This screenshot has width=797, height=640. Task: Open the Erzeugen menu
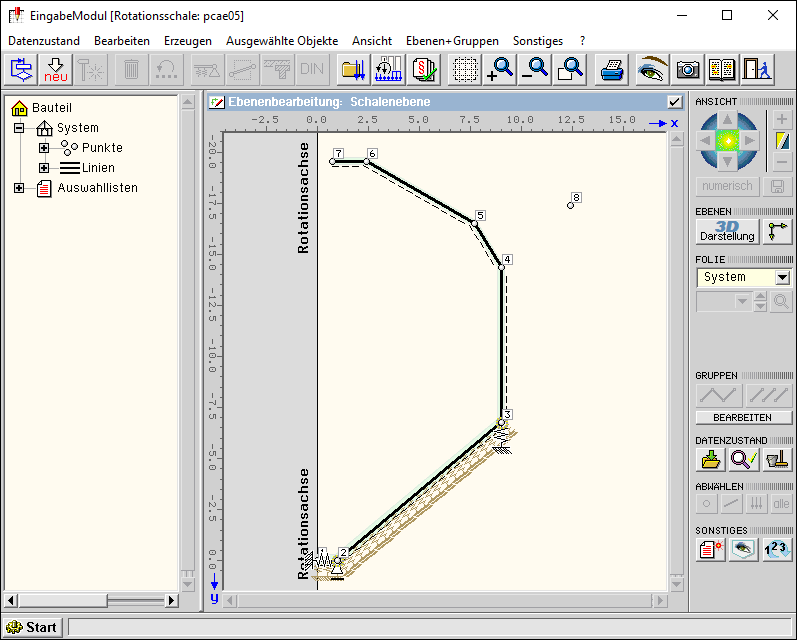(x=188, y=41)
